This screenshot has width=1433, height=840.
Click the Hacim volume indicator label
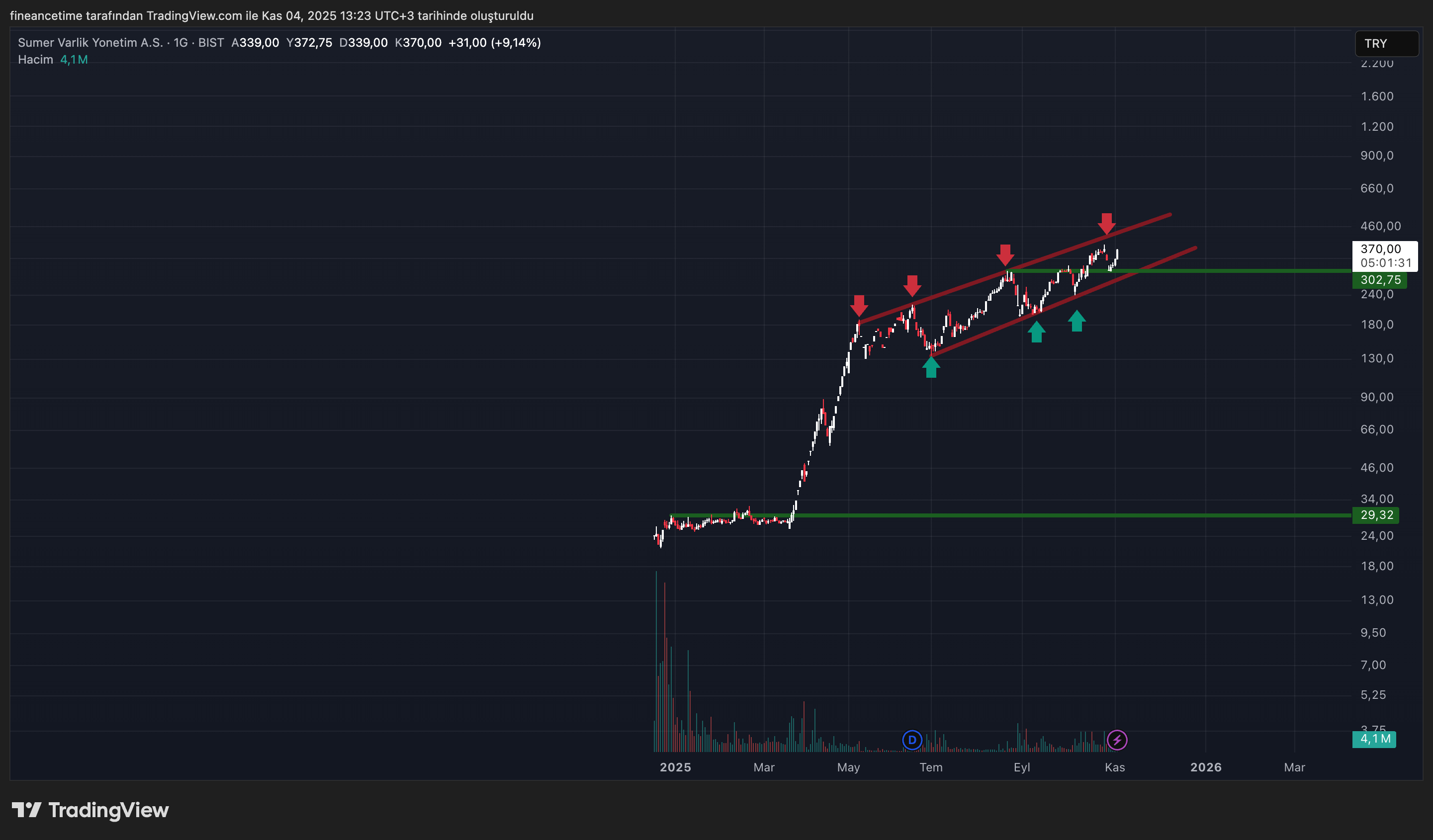(x=35, y=60)
